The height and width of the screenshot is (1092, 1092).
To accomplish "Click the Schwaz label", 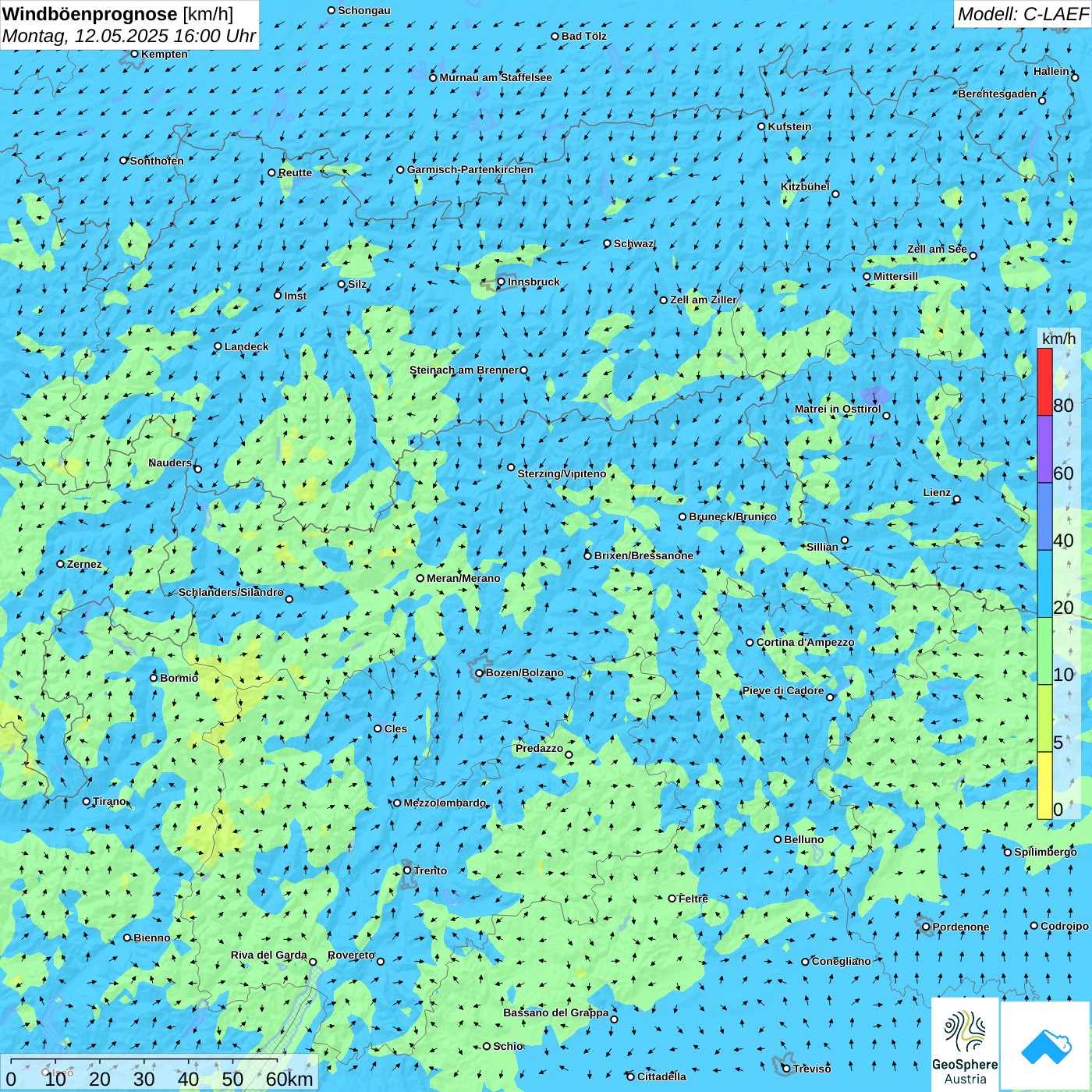I will [633, 243].
